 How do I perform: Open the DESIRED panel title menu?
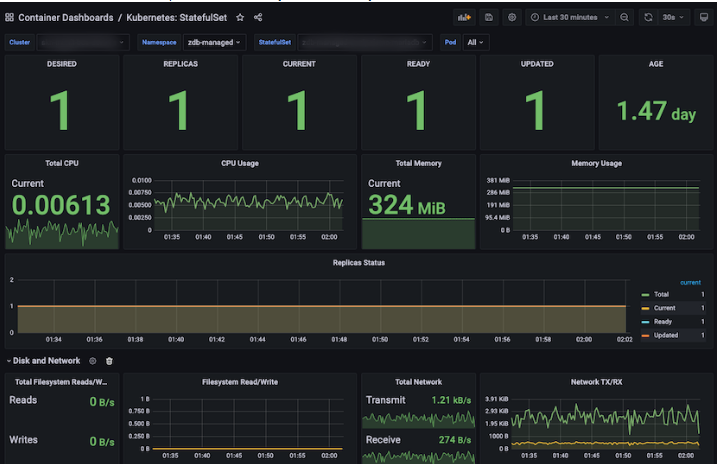[x=62, y=64]
